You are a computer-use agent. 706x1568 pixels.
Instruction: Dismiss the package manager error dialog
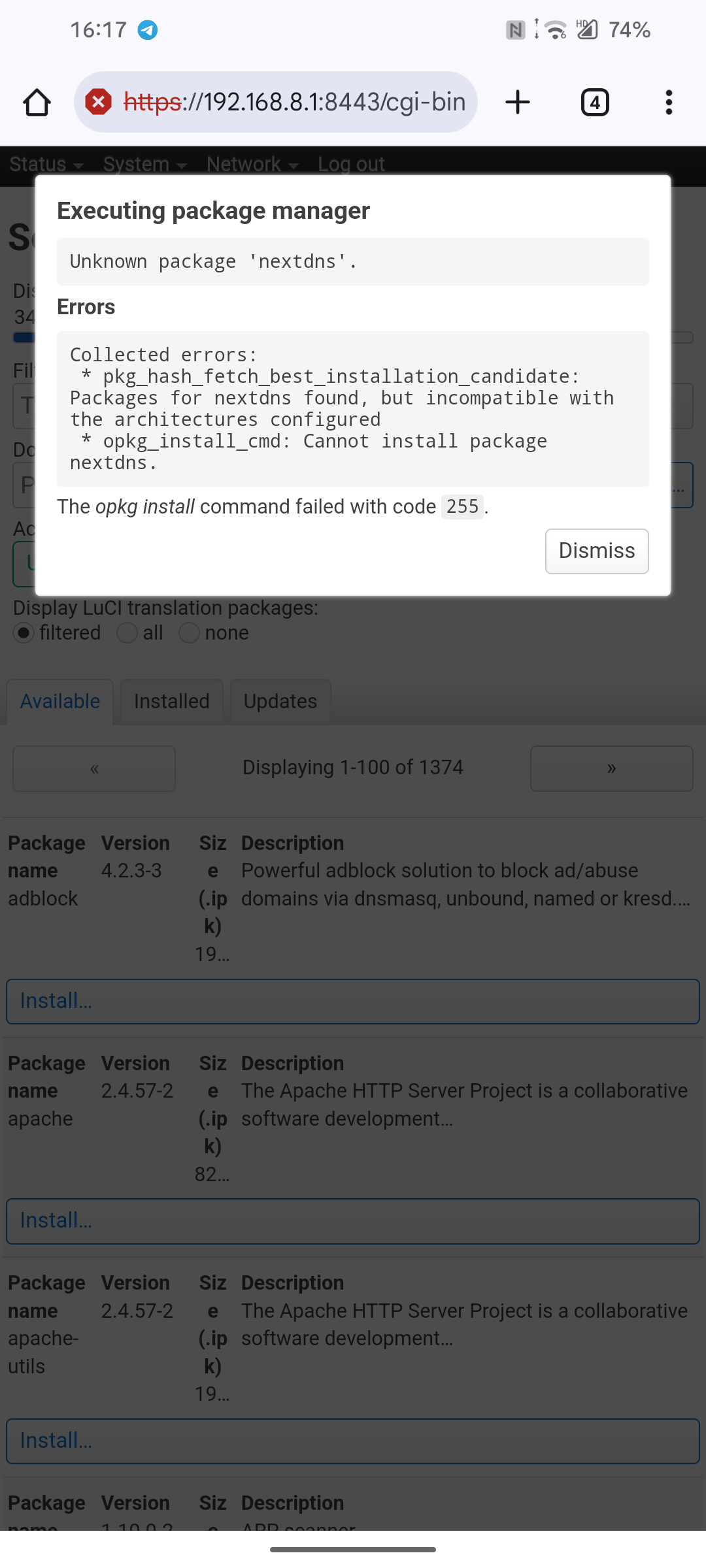596,551
